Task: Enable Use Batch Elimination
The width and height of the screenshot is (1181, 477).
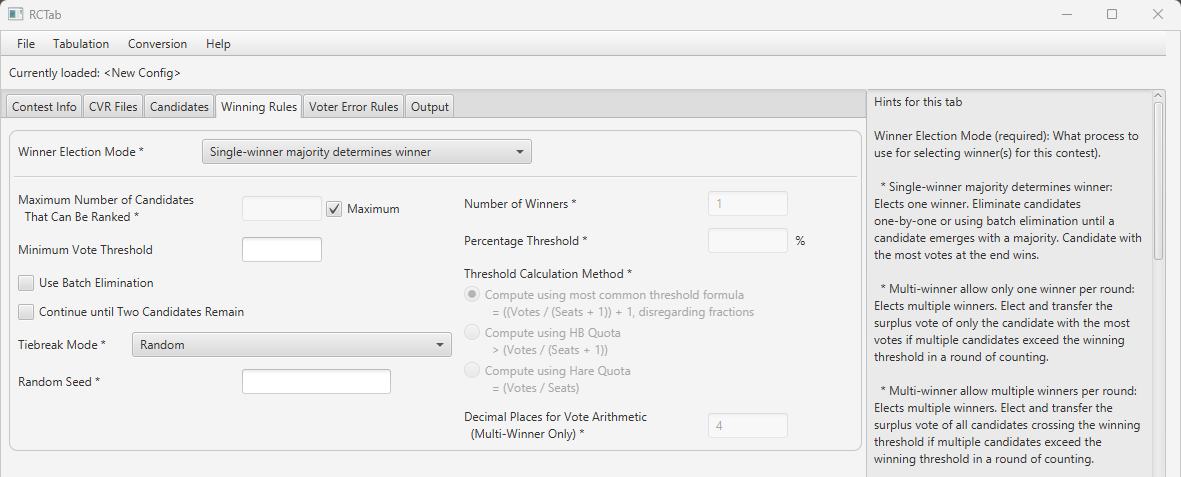Action: 26,283
